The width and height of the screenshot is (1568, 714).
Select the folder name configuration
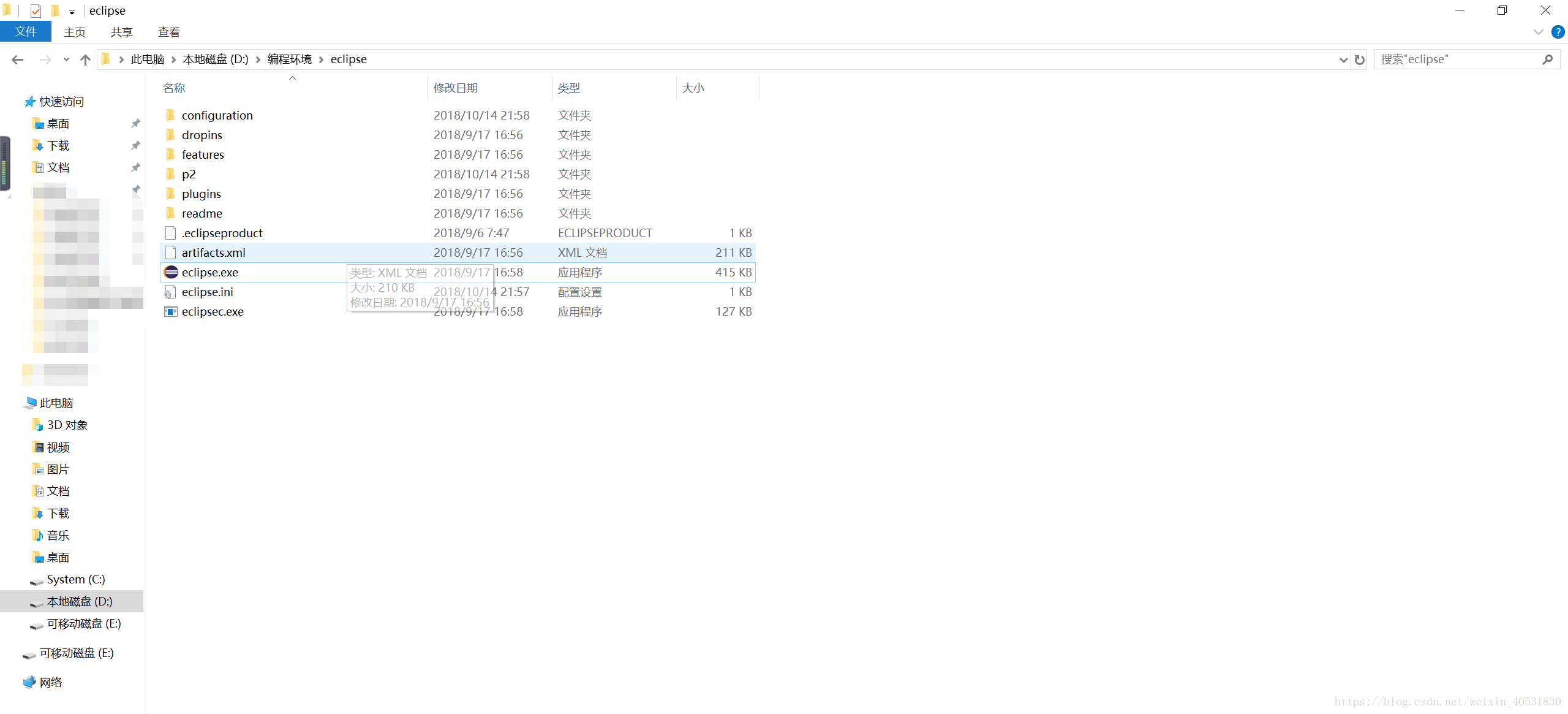[217, 115]
